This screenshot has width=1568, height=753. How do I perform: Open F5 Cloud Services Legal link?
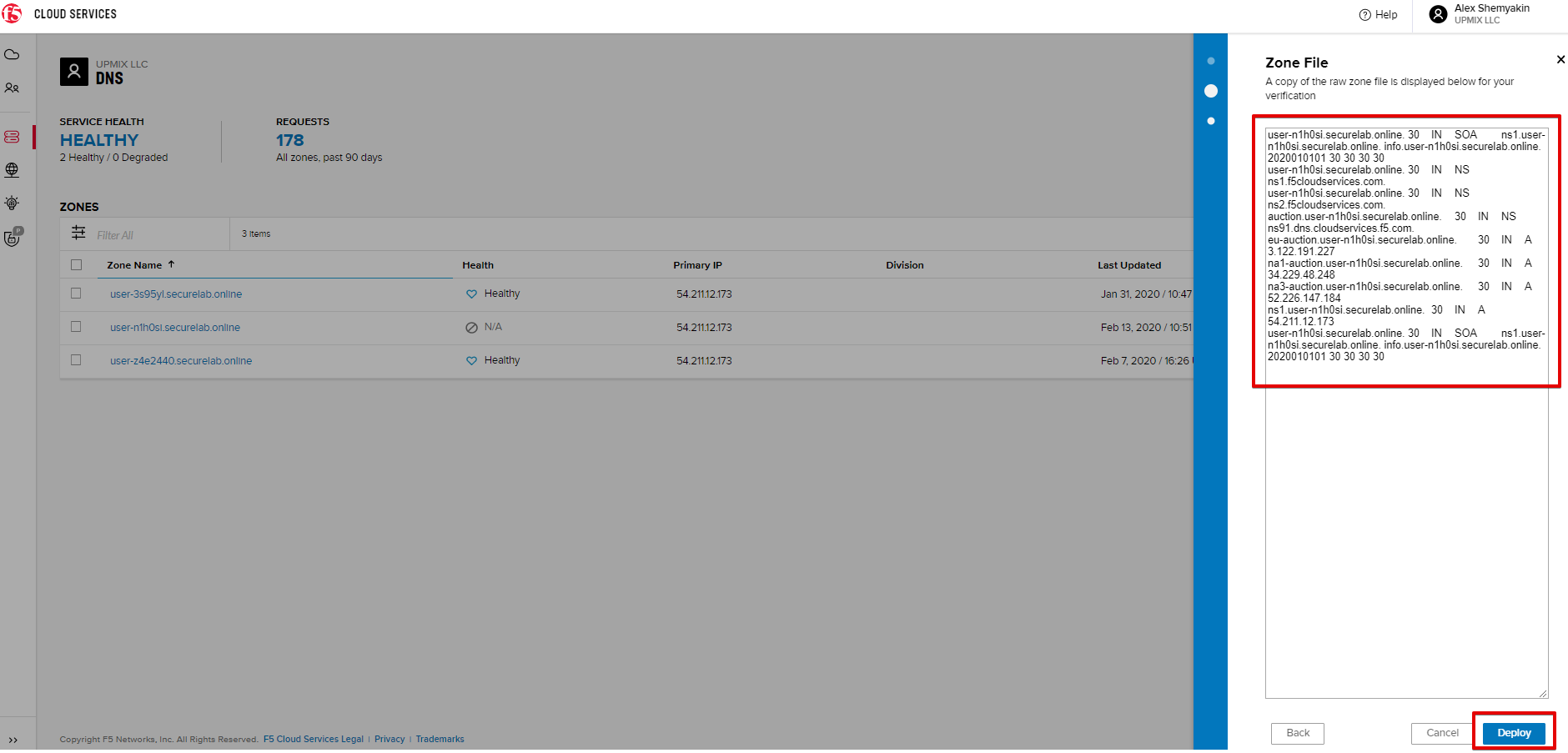tap(314, 739)
